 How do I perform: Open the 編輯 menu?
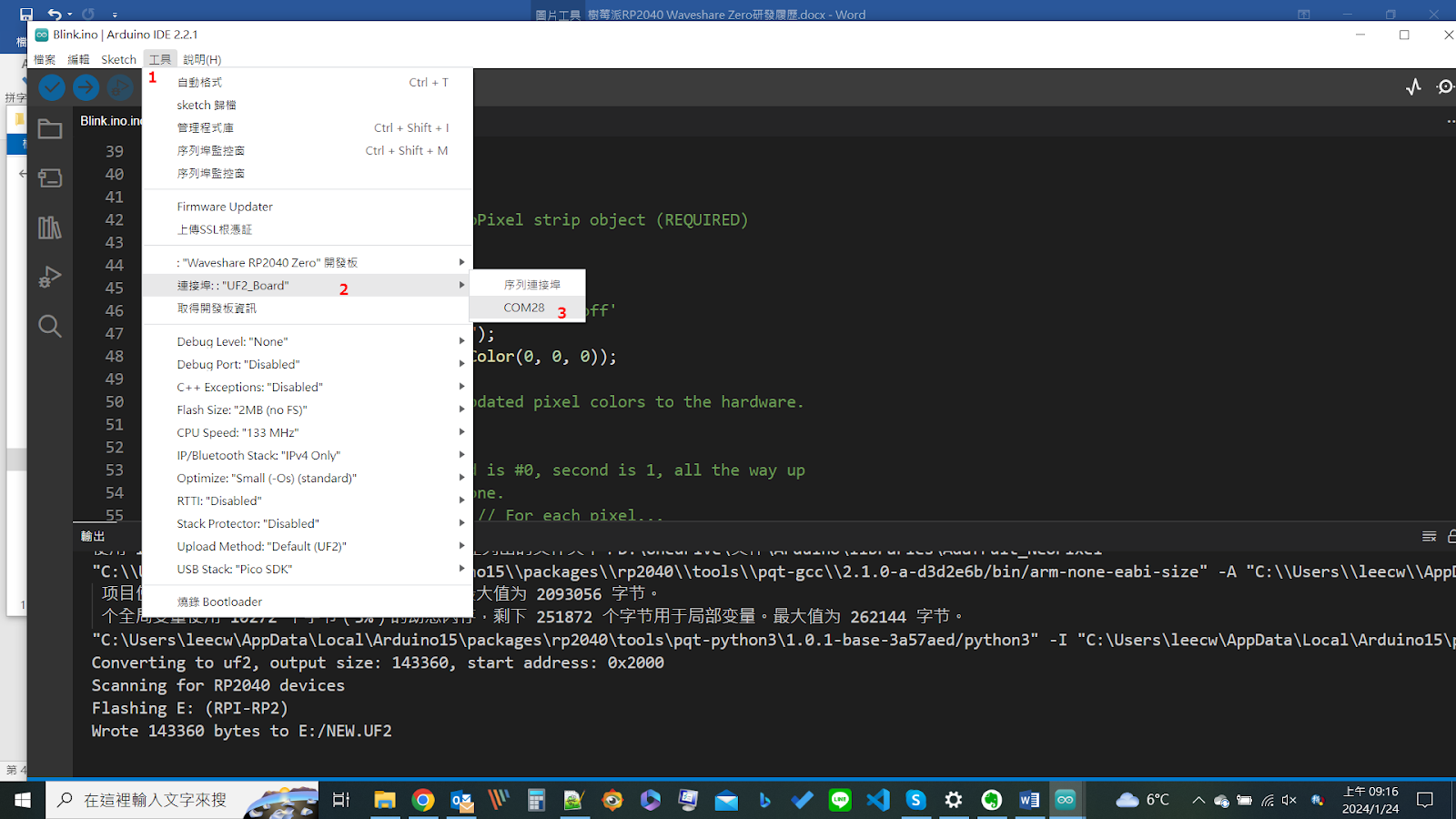(78, 59)
